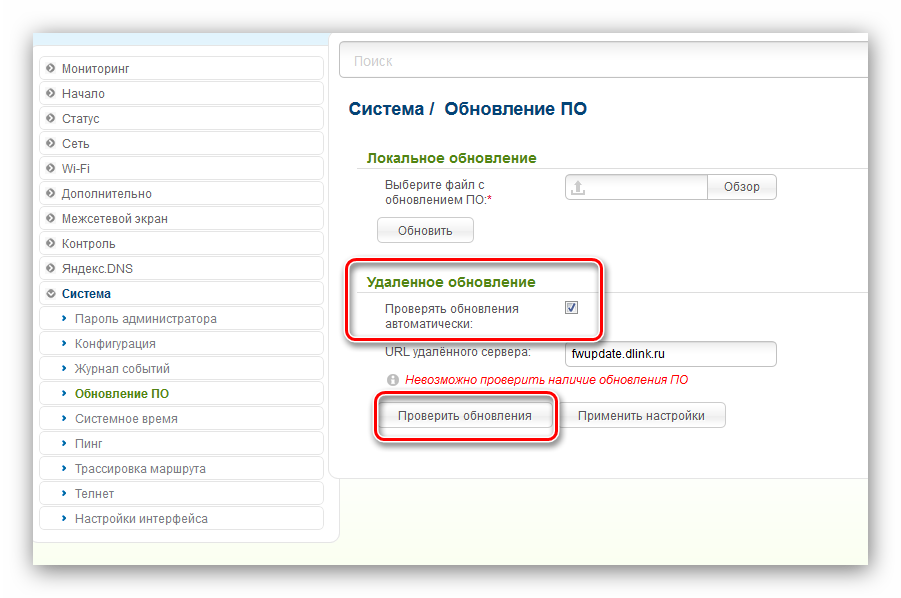Open the Телнет submenu page
901x598 pixels.
click(181, 493)
